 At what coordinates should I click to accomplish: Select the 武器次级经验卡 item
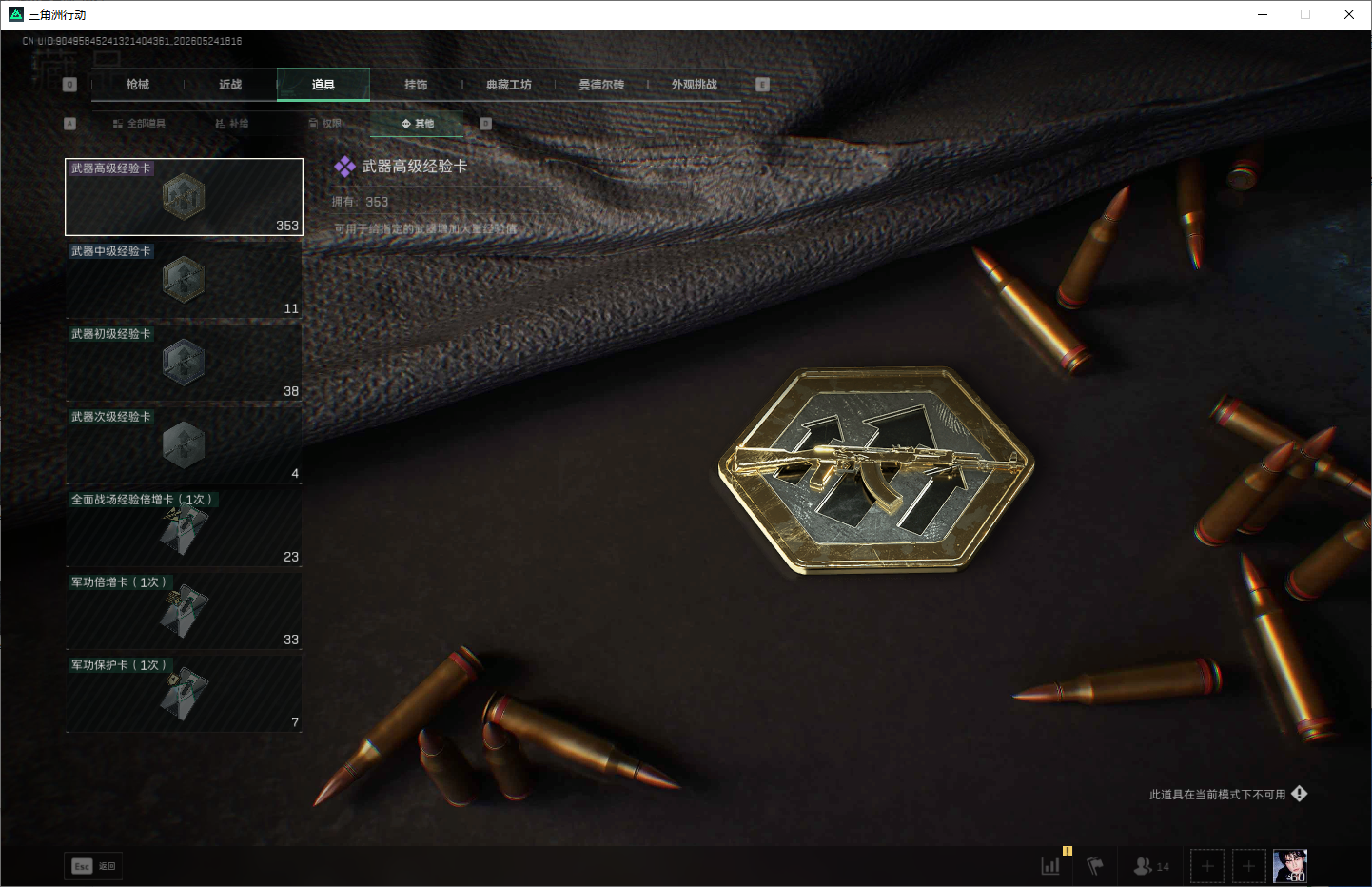pyautogui.click(x=184, y=445)
